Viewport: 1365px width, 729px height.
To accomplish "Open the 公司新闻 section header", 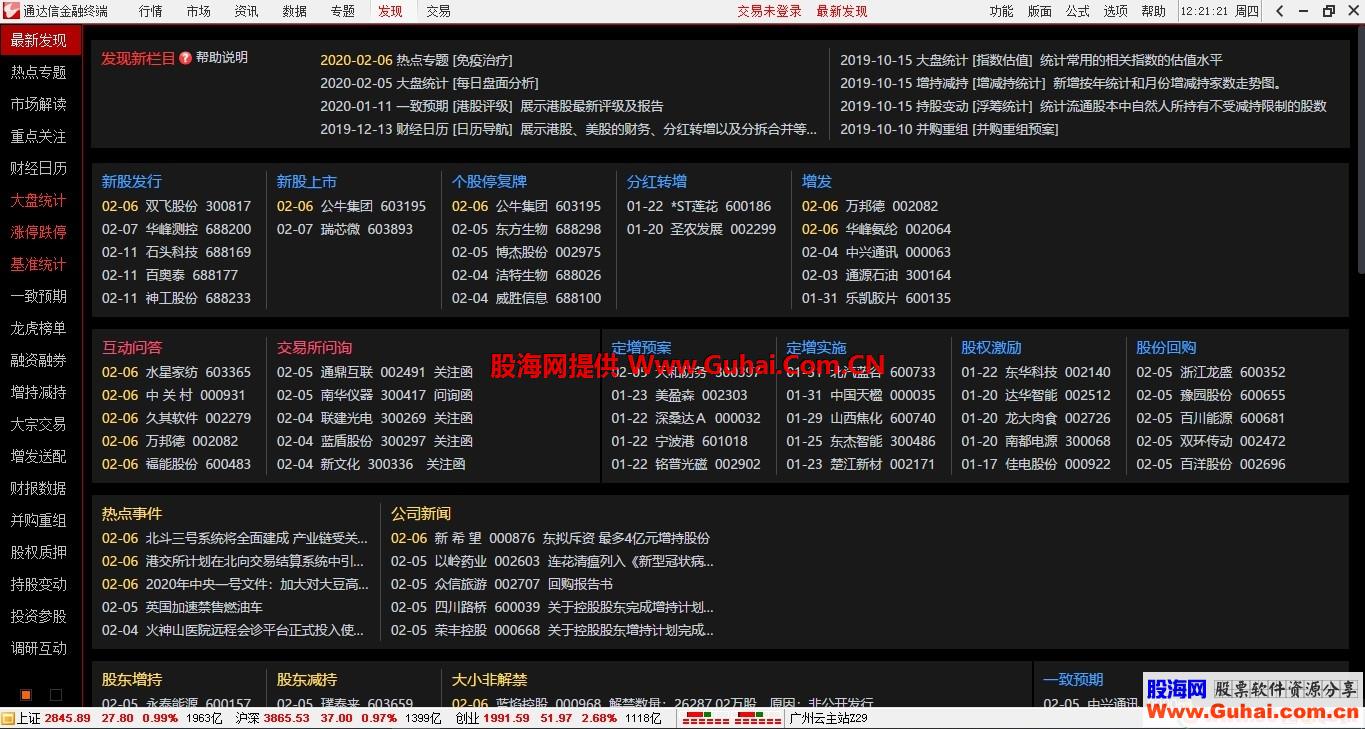I will [421, 514].
